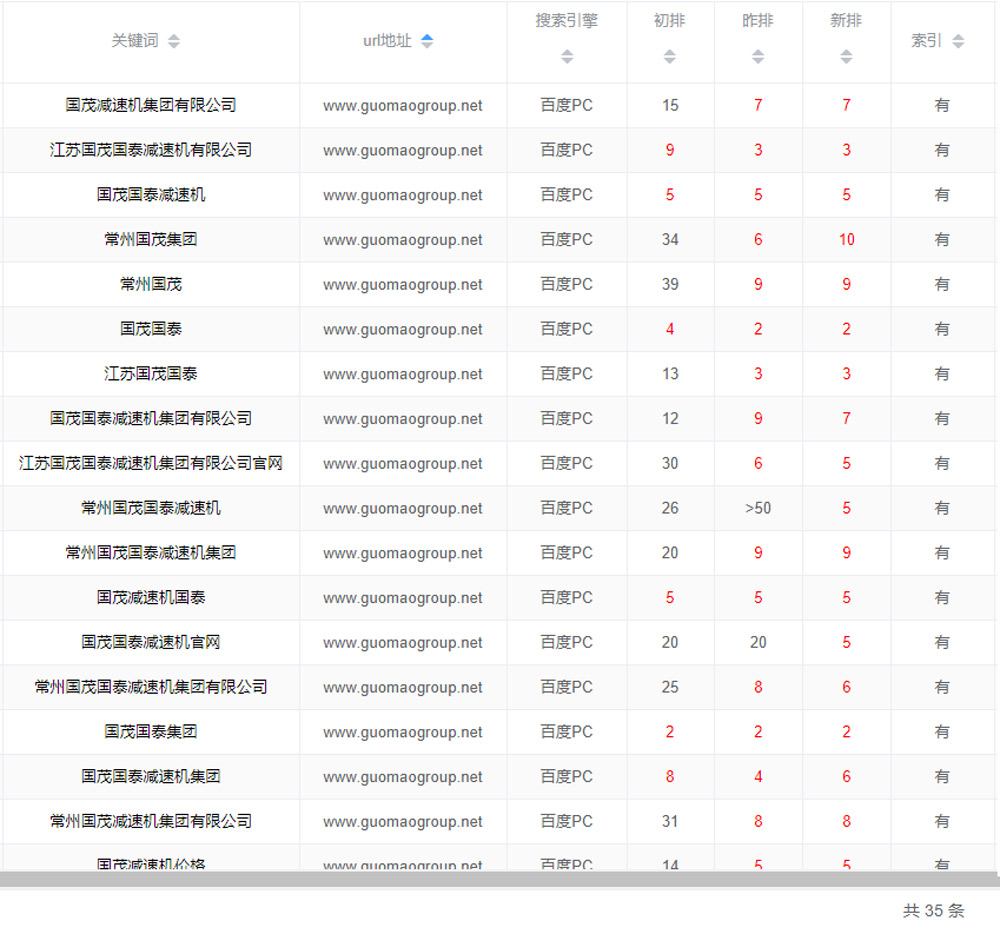
Task: Select keyword 江苏国茂国泰减速机集团有限公司官网
Action: click(151, 463)
